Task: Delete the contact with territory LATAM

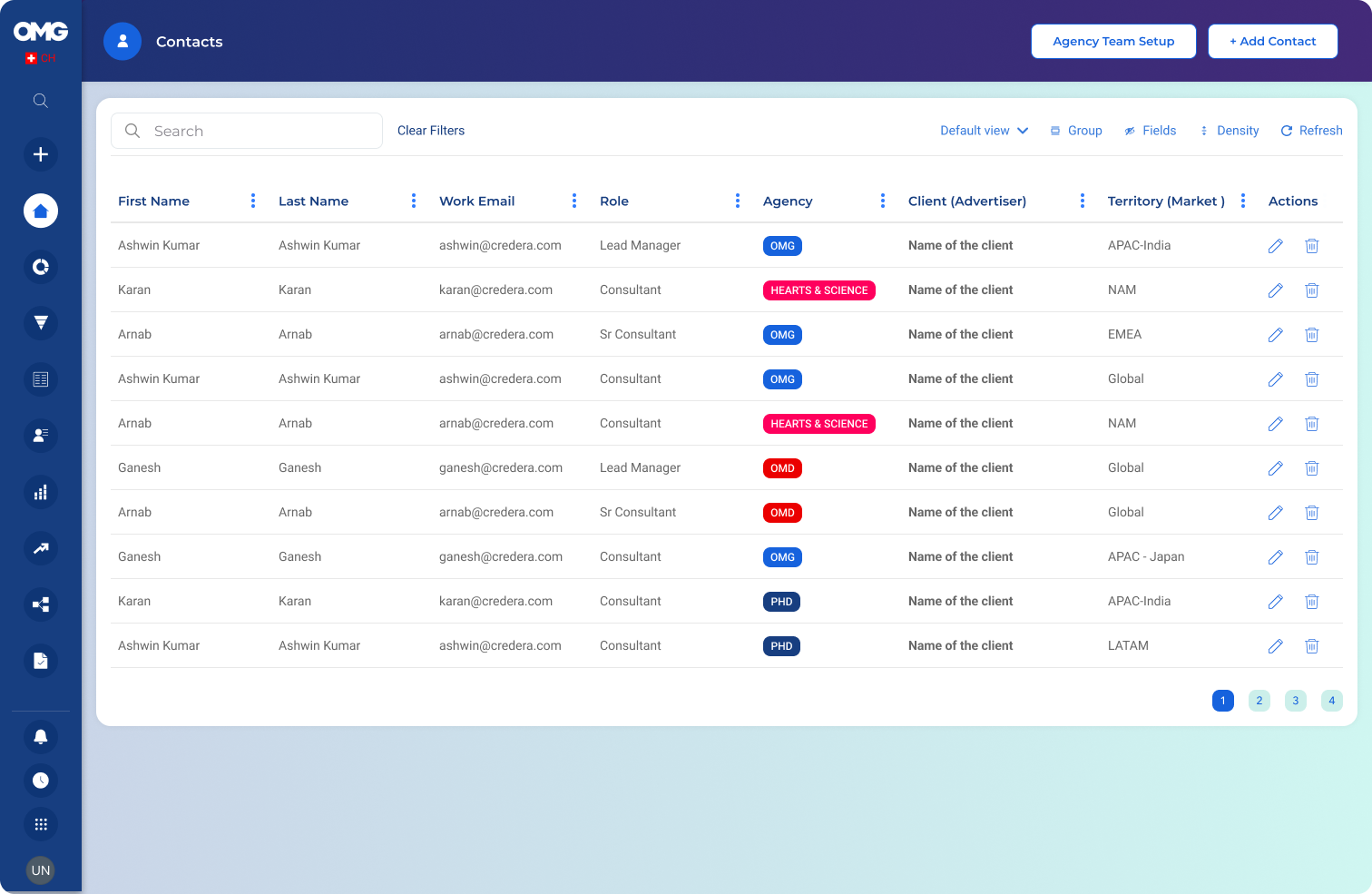Action: click(x=1311, y=646)
